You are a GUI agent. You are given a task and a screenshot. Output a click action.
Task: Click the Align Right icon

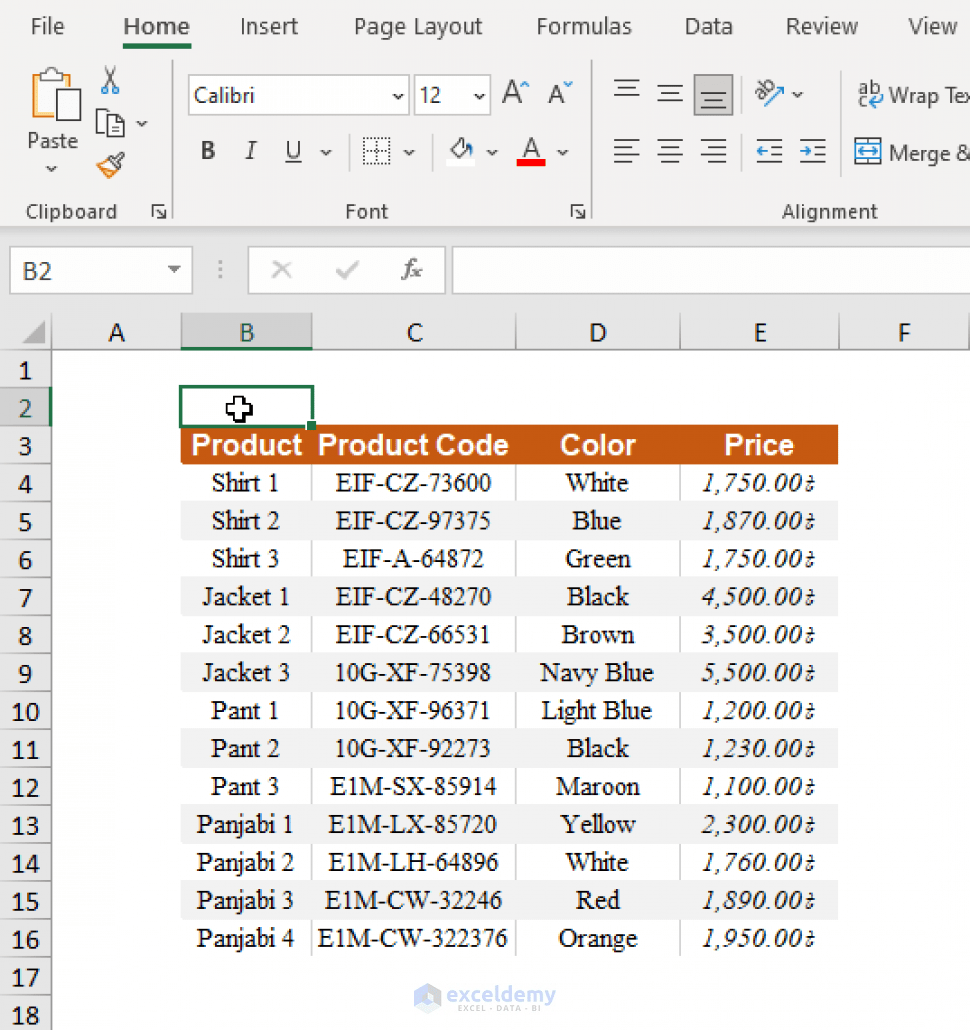712,151
